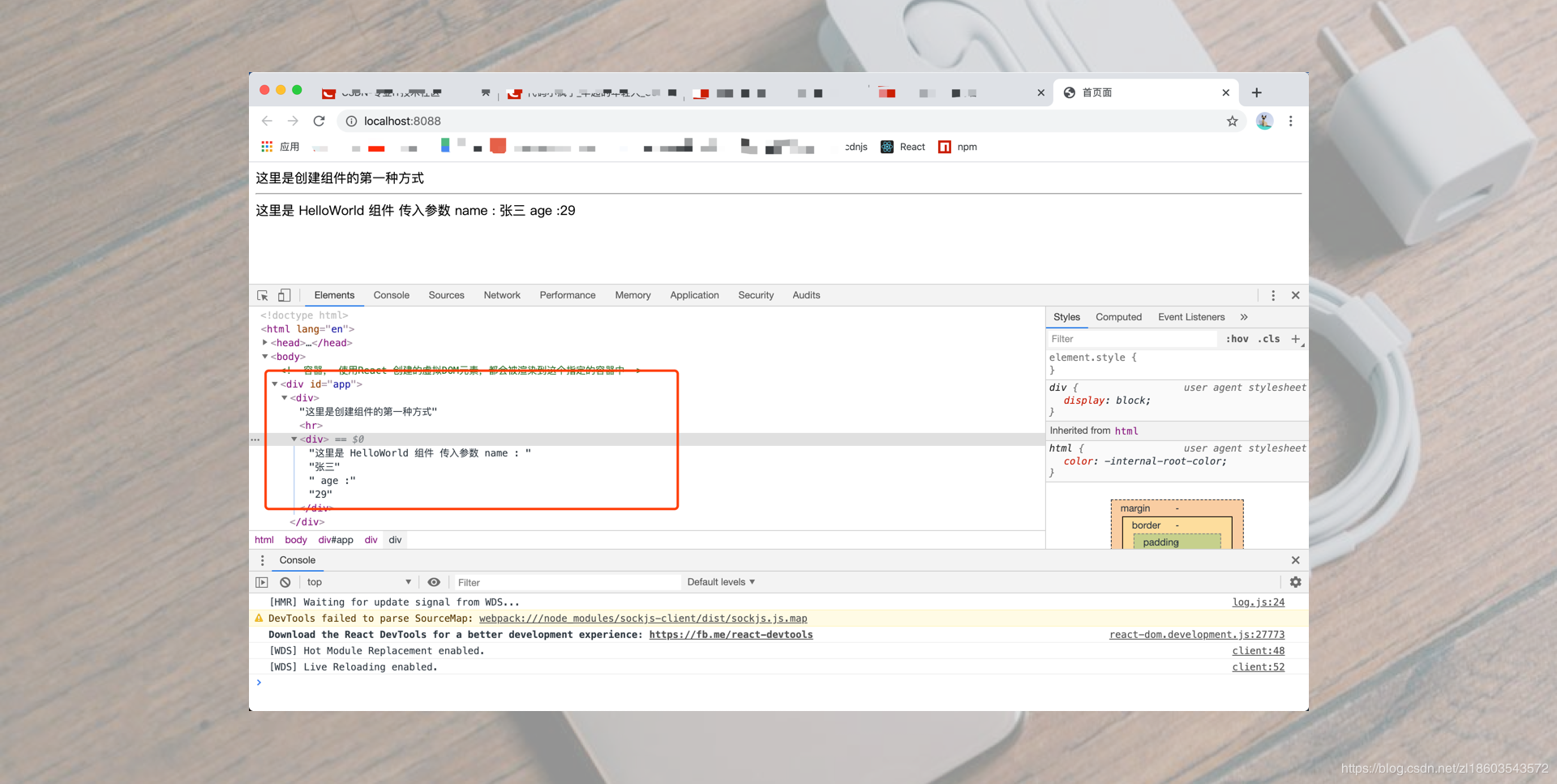This screenshot has width=1557, height=784.
Task: Collapse the div id=app node
Action: pyautogui.click(x=275, y=384)
